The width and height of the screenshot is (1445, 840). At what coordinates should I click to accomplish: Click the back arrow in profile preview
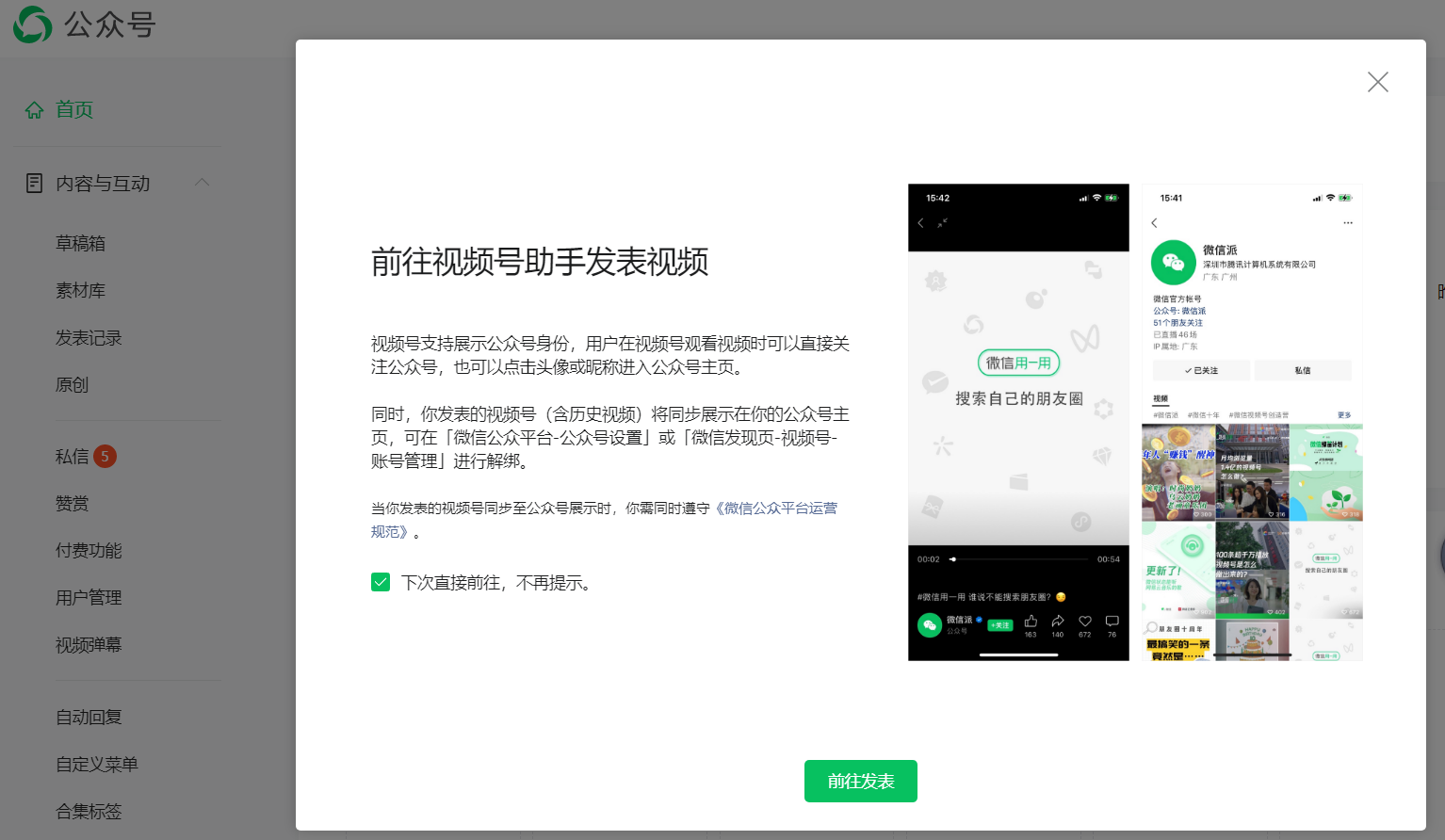(1155, 223)
